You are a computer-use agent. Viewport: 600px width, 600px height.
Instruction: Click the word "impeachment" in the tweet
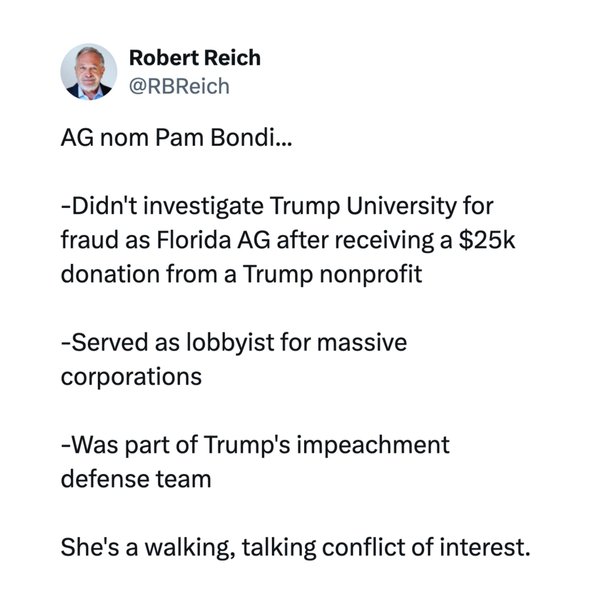[x=372, y=445]
